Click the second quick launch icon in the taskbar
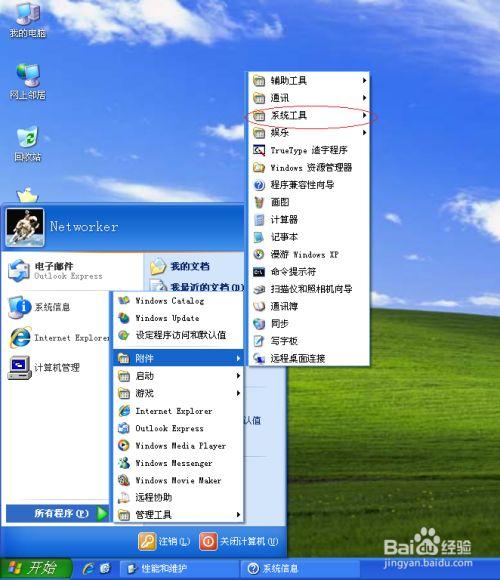Screen dimensions: 500x580 (x=105, y=568)
